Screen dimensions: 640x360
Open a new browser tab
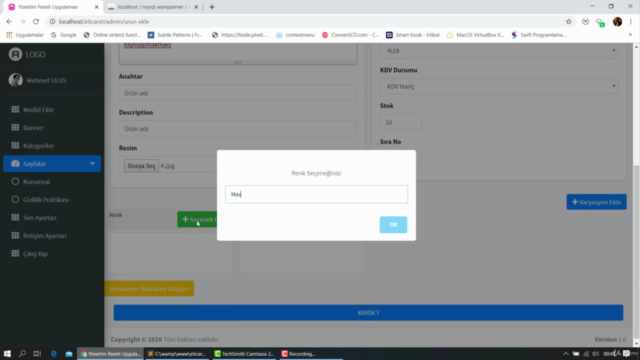point(212,7)
